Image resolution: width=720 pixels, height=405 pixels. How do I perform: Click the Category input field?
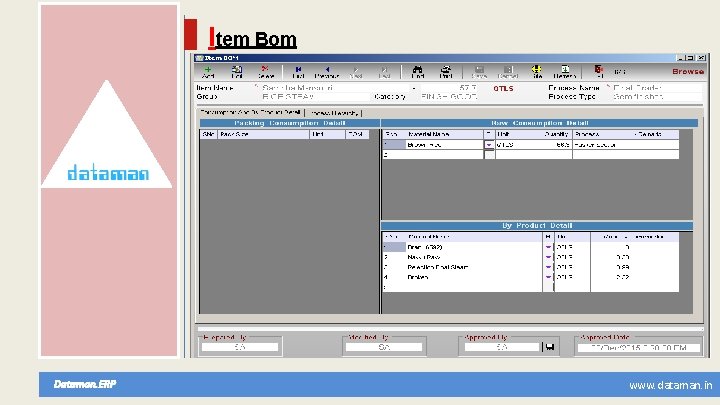(450, 96)
